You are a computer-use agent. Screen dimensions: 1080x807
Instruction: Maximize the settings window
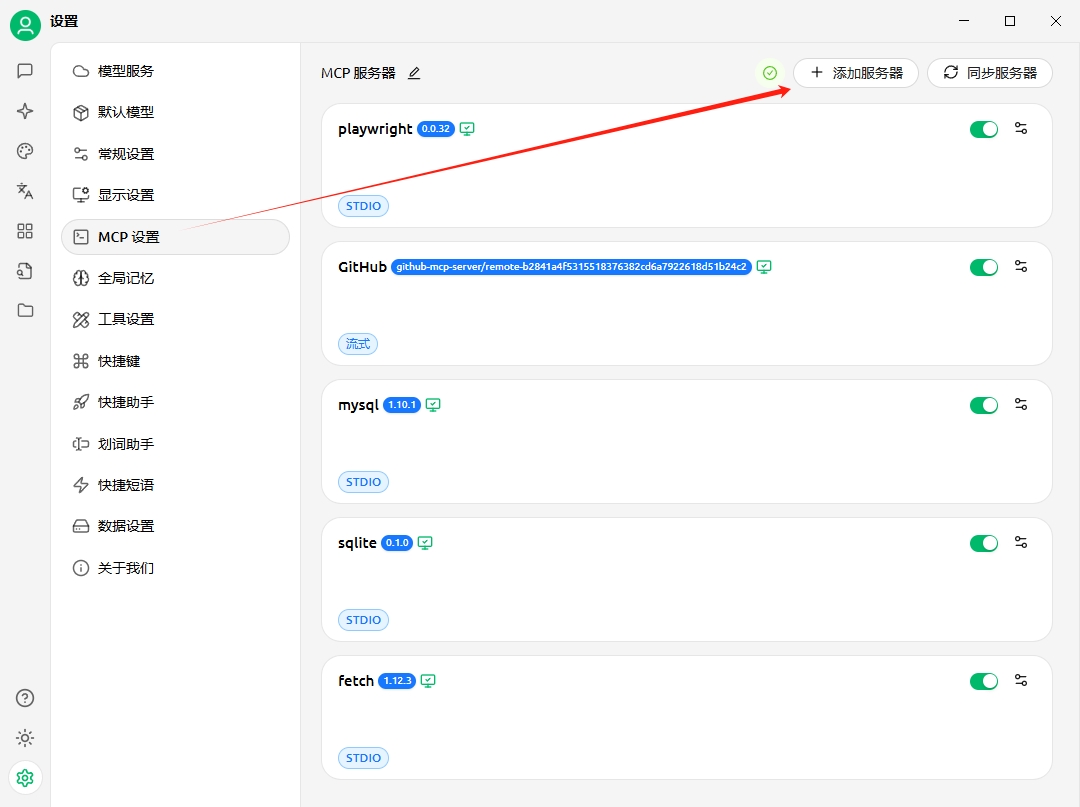[x=1010, y=21]
